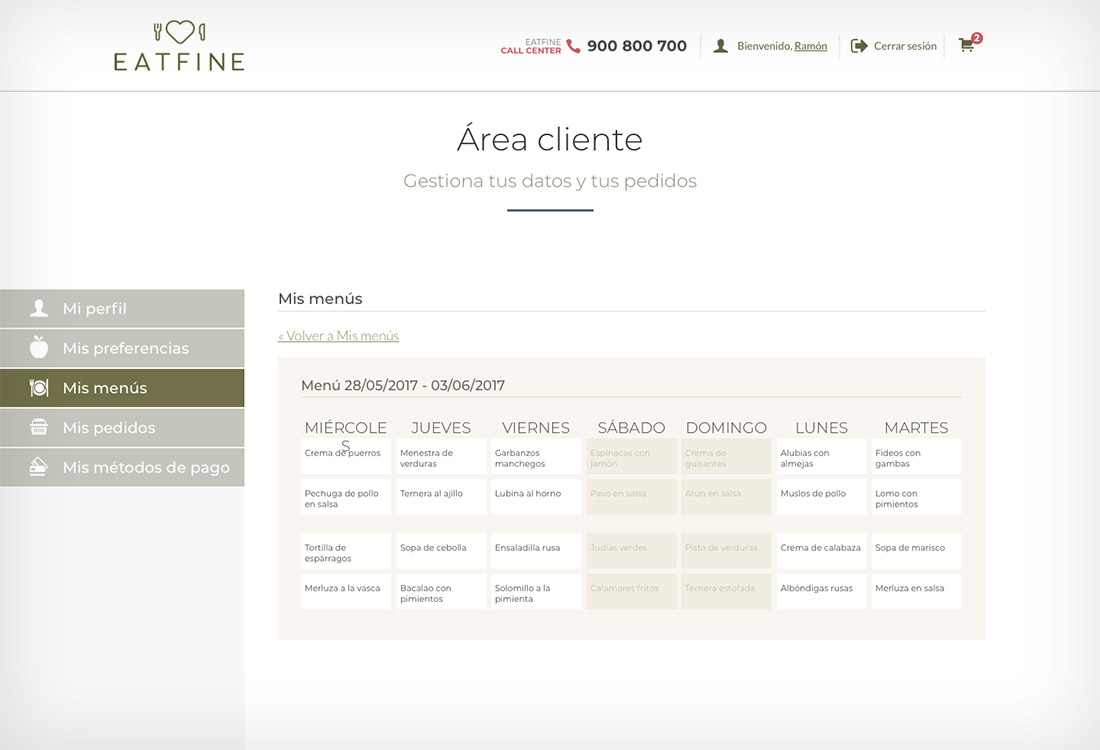Click the card icon in Mis métodos de pago
This screenshot has width=1100, height=750.
click(39, 467)
